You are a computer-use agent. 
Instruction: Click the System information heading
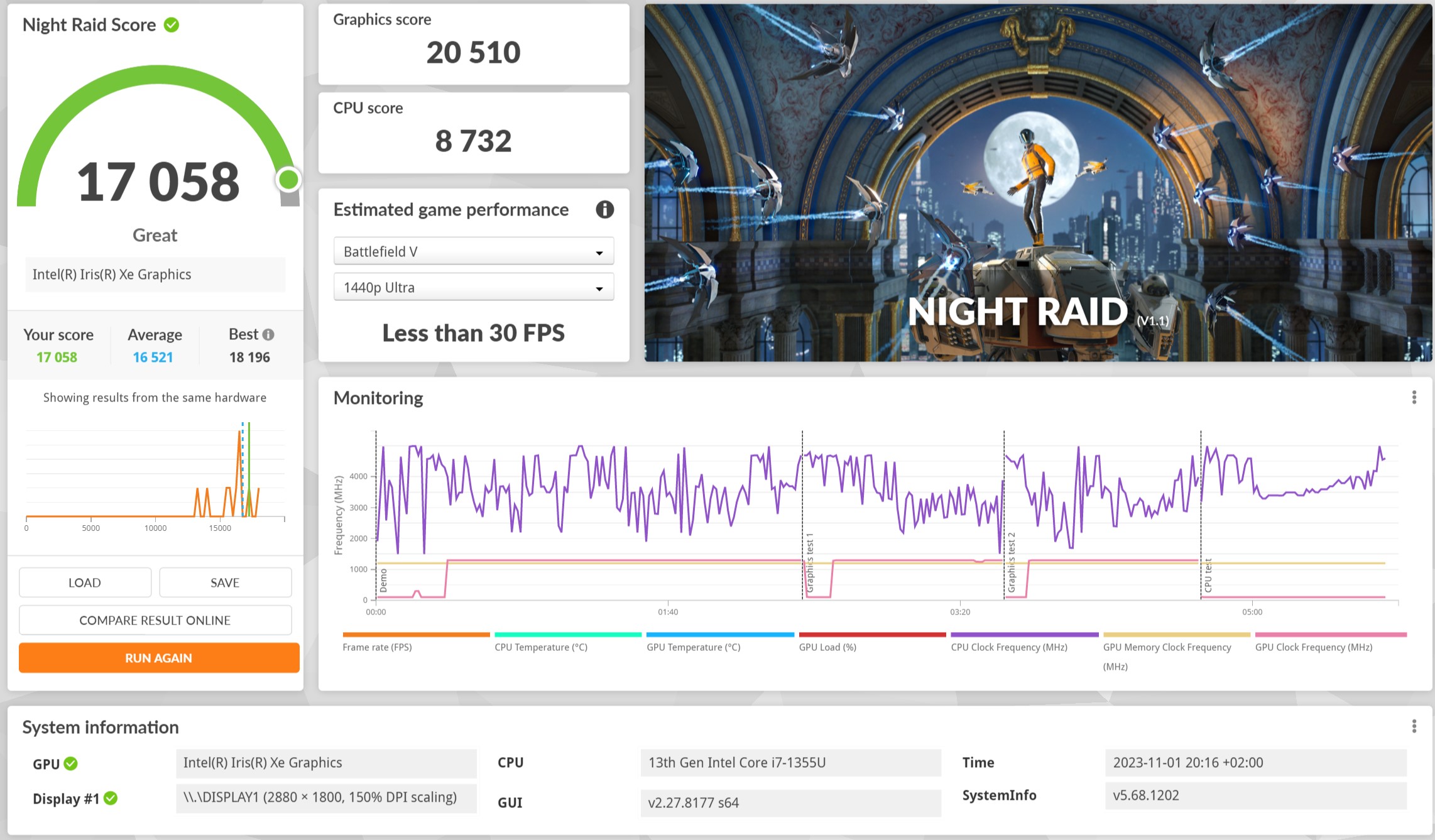pyautogui.click(x=101, y=727)
